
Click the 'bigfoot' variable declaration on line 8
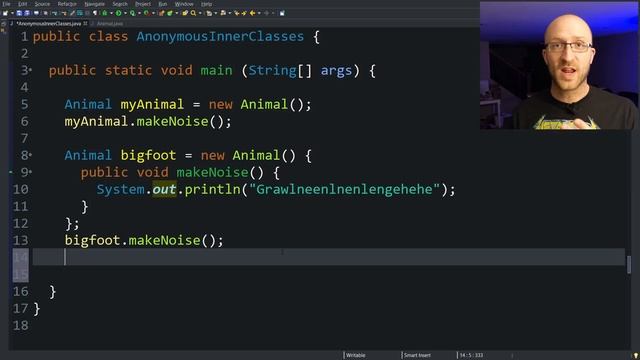pyautogui.click(x=148, y=156)
